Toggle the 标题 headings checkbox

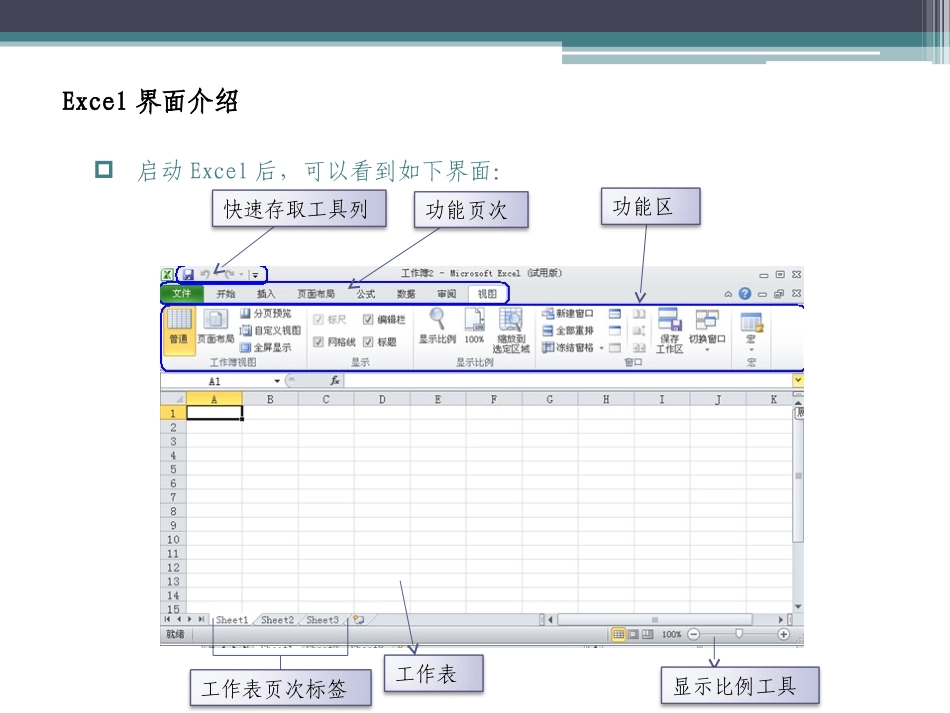[368, 342]
